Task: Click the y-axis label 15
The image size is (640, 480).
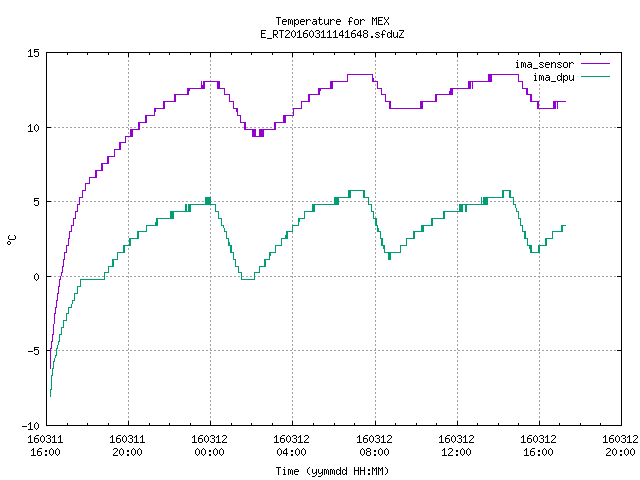Action: [x=33, y=53]
